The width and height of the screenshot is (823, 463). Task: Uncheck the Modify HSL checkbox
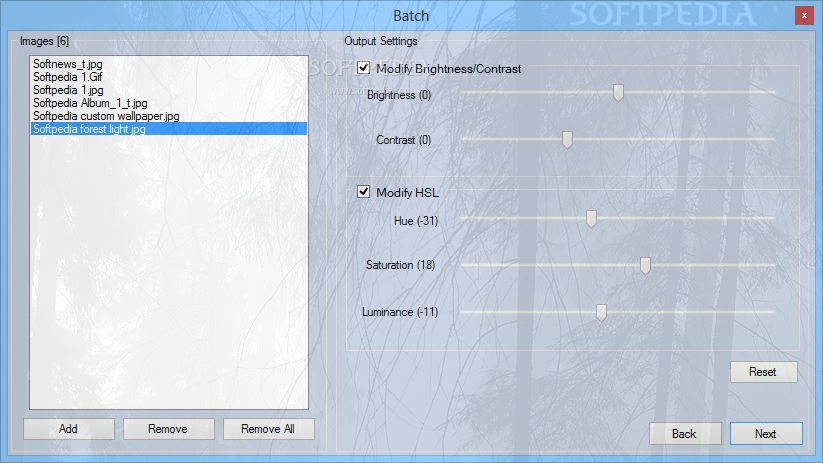(363, 192)
